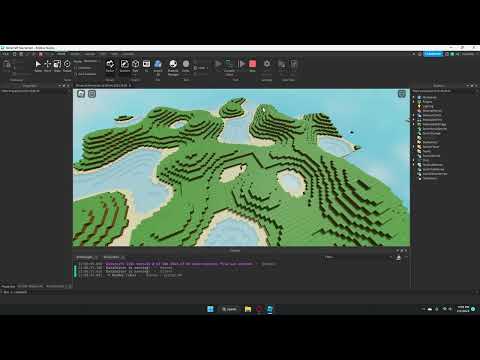The width and height of the screenshot is (480, 360).
Task: Switch to the MODEL ribbon tab
Action: (75, 54)
